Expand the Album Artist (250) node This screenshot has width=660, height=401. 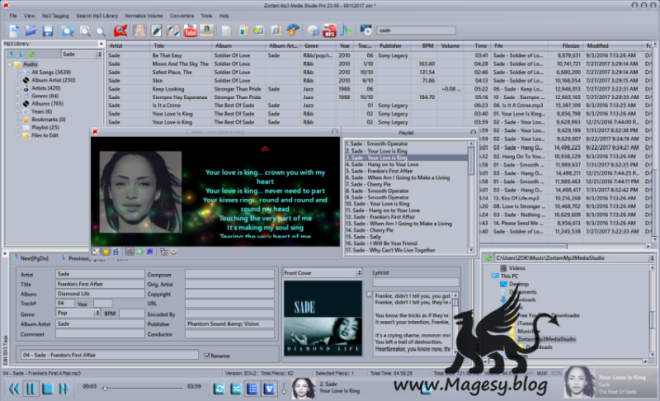point(20,80)
